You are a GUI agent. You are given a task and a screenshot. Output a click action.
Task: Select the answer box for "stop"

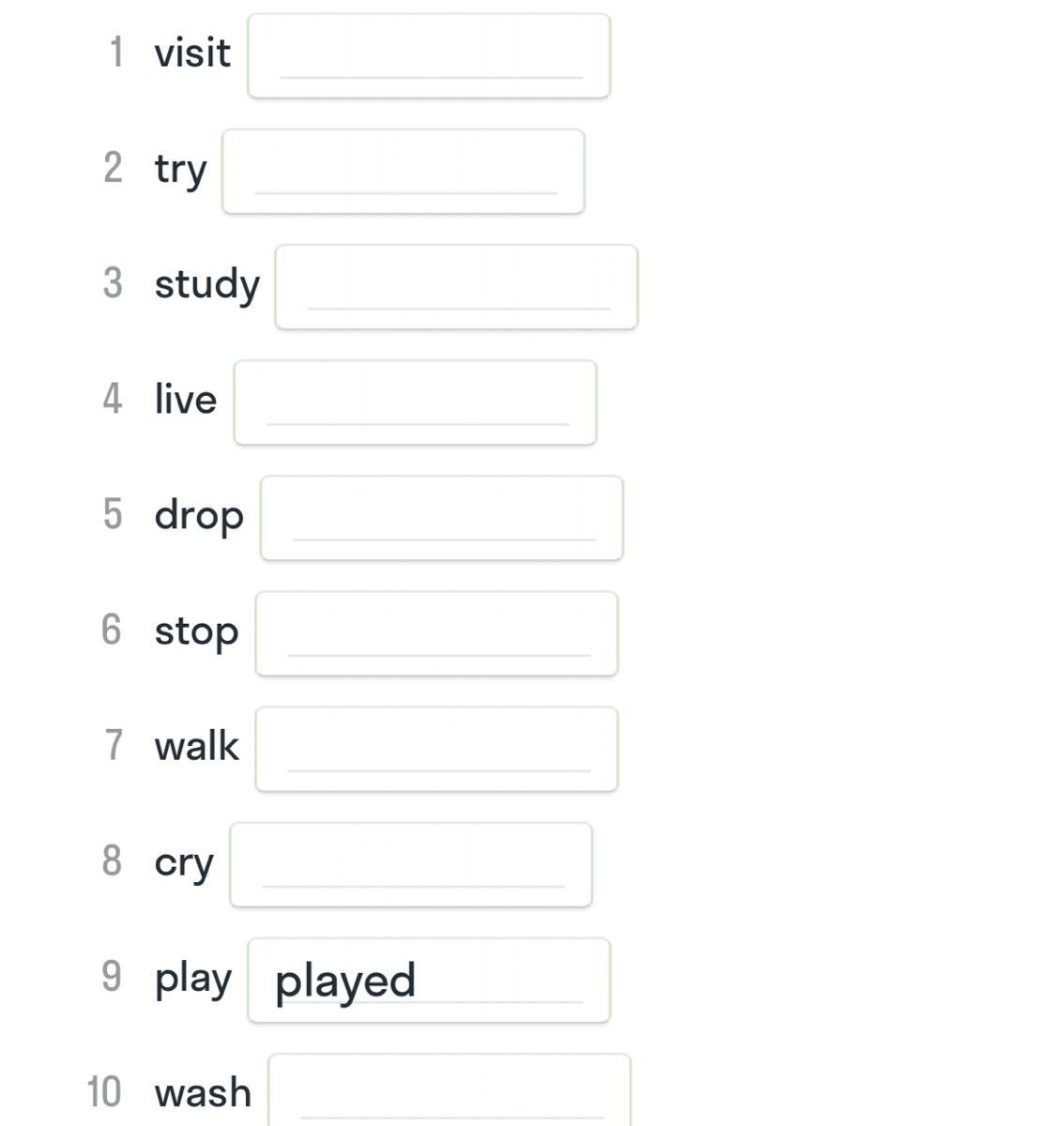pos(436,633)
